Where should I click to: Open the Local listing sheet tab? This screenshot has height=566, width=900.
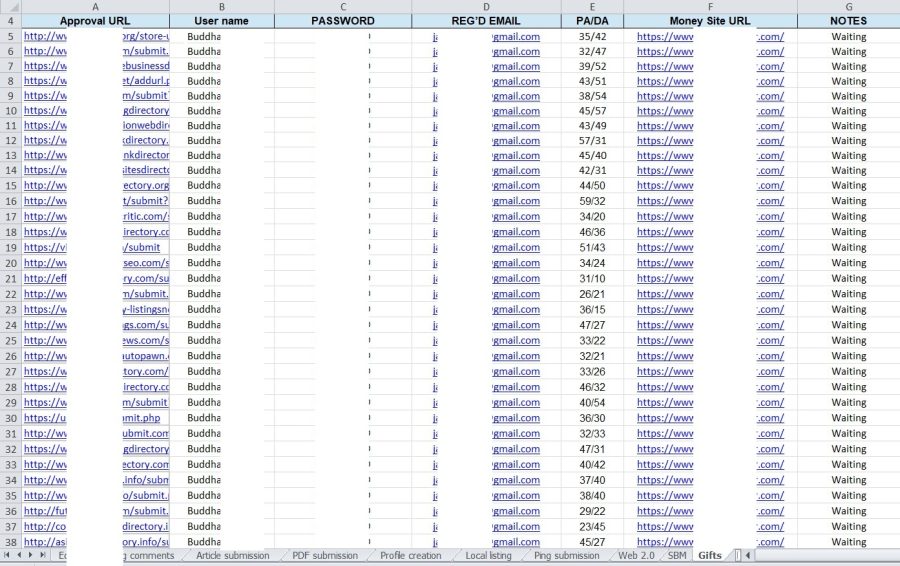[x=488, y=556]
